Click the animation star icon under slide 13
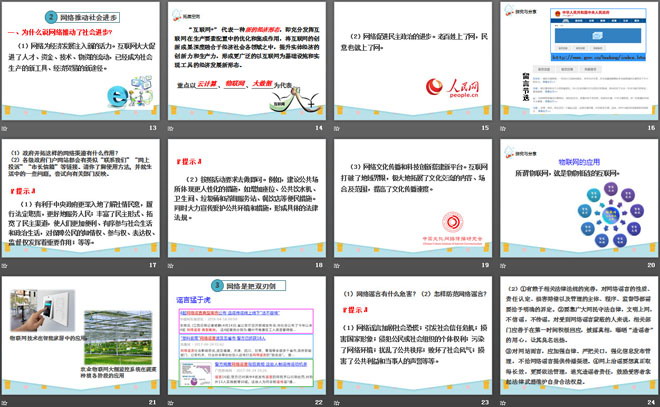Screen dimensions: 660x407 (x=5, y=128)
